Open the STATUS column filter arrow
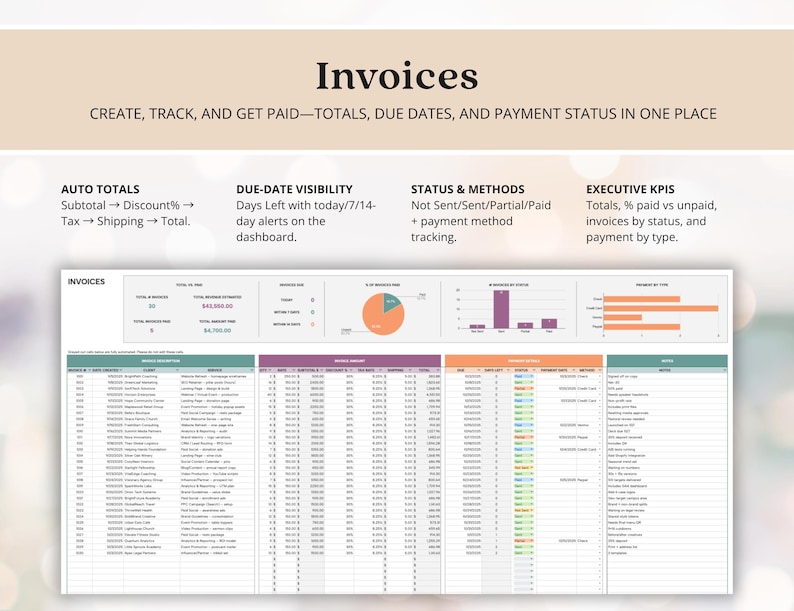This screenshot has width=794, height=611. coord(534,370)
